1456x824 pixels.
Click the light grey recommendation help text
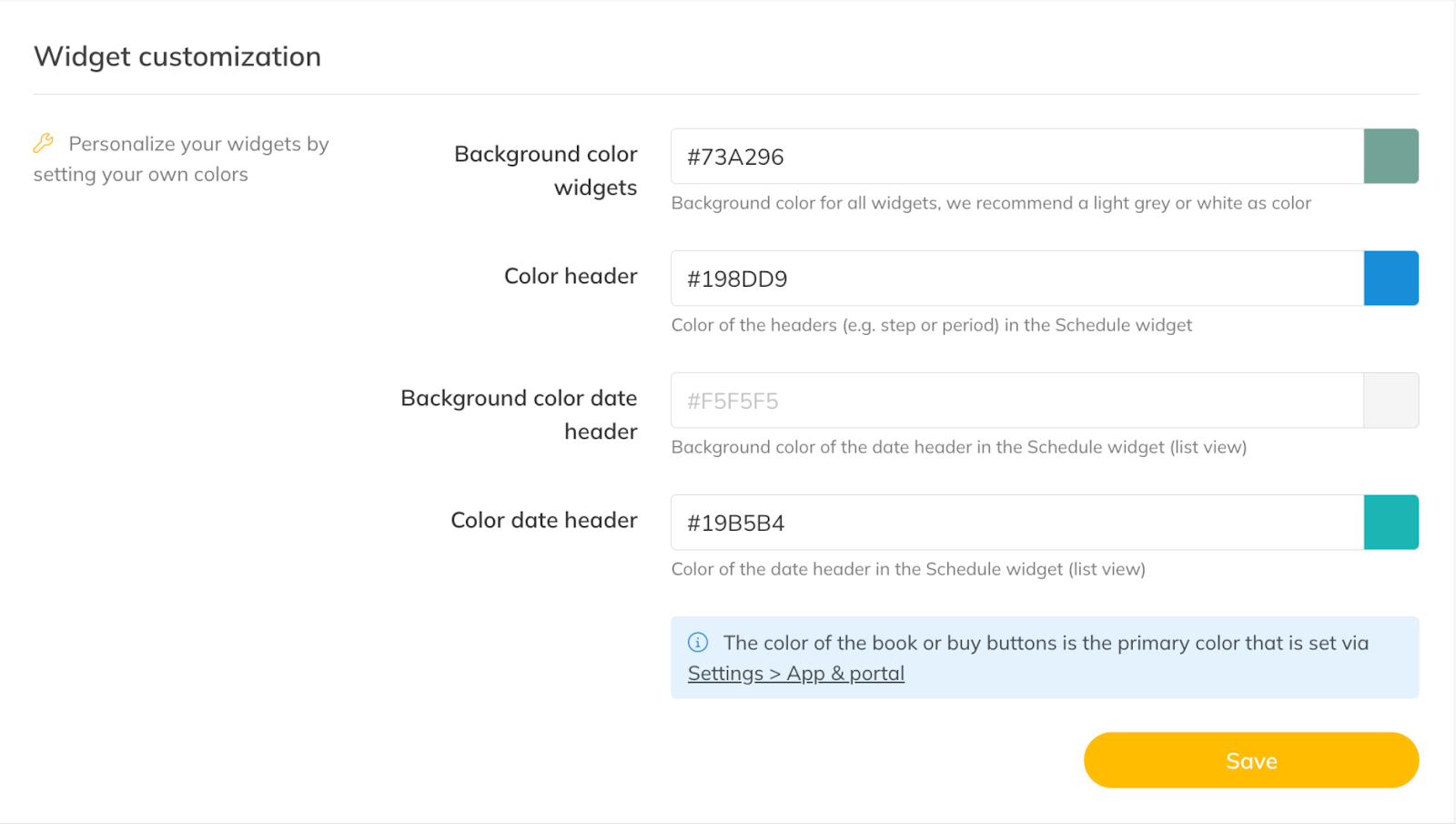tap(990, 203)
